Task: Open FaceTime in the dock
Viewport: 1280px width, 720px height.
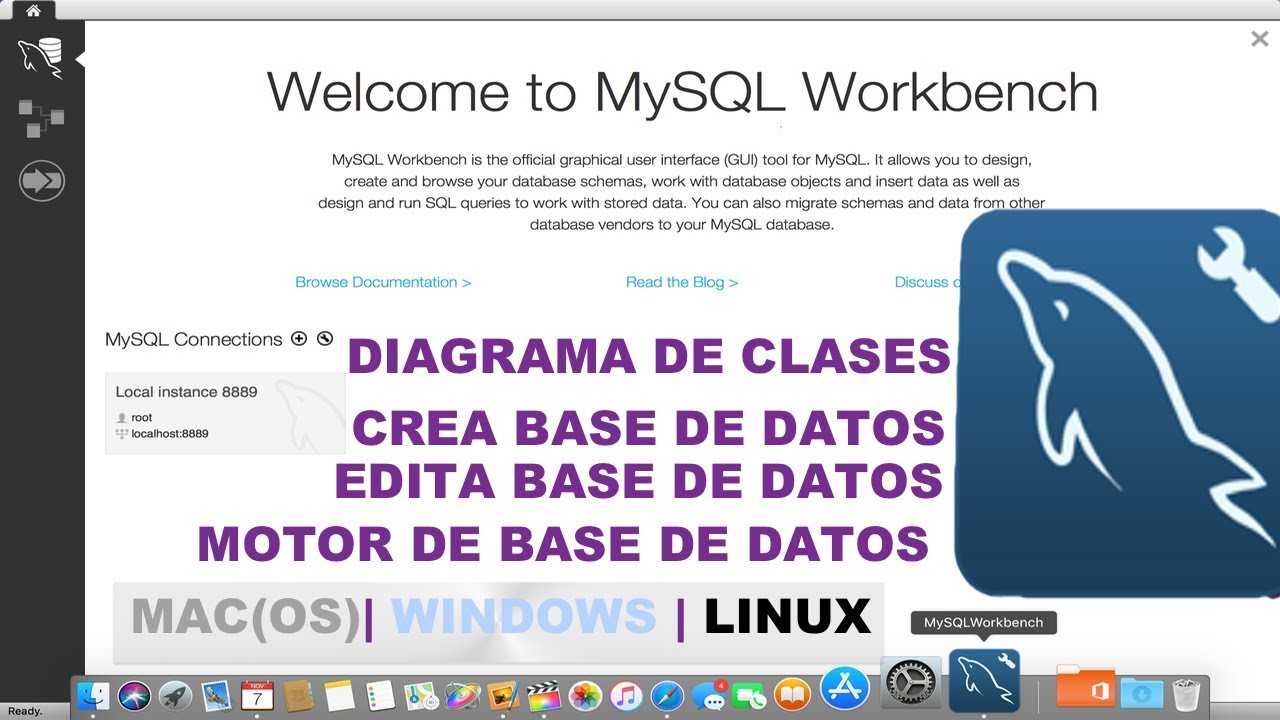Action: tap(749, 696)
